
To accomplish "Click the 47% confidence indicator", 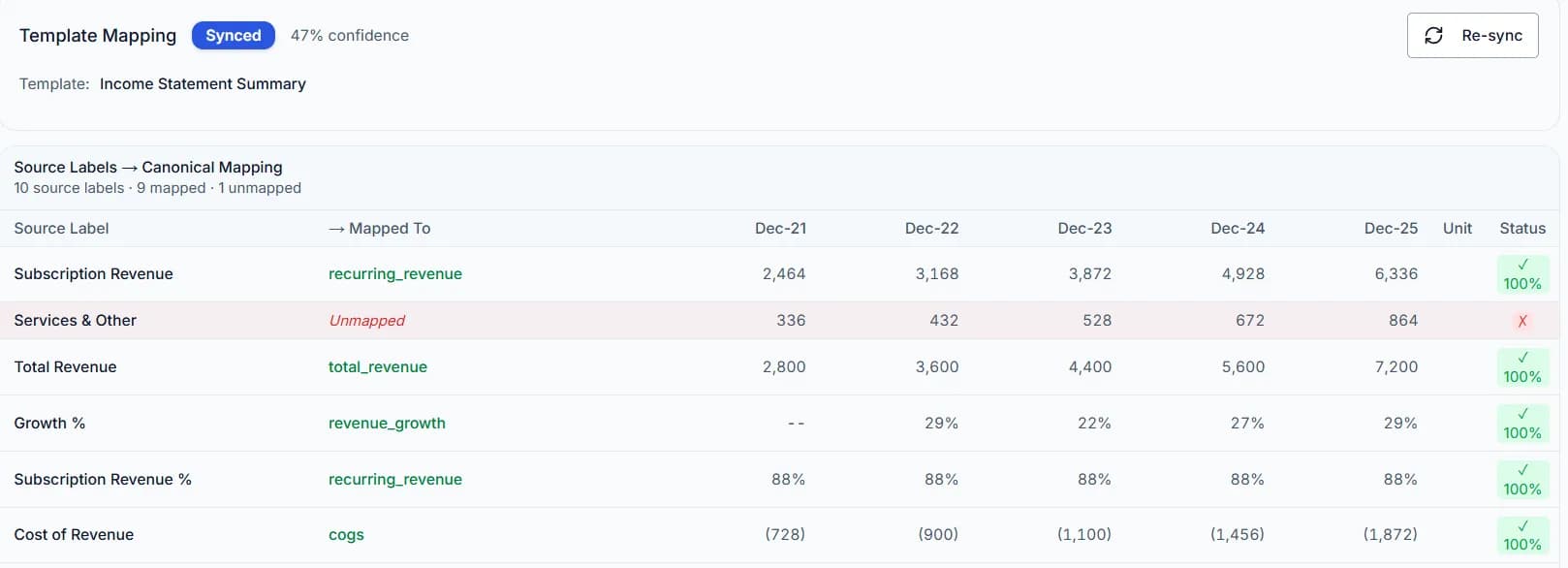I will pos(350,35).
